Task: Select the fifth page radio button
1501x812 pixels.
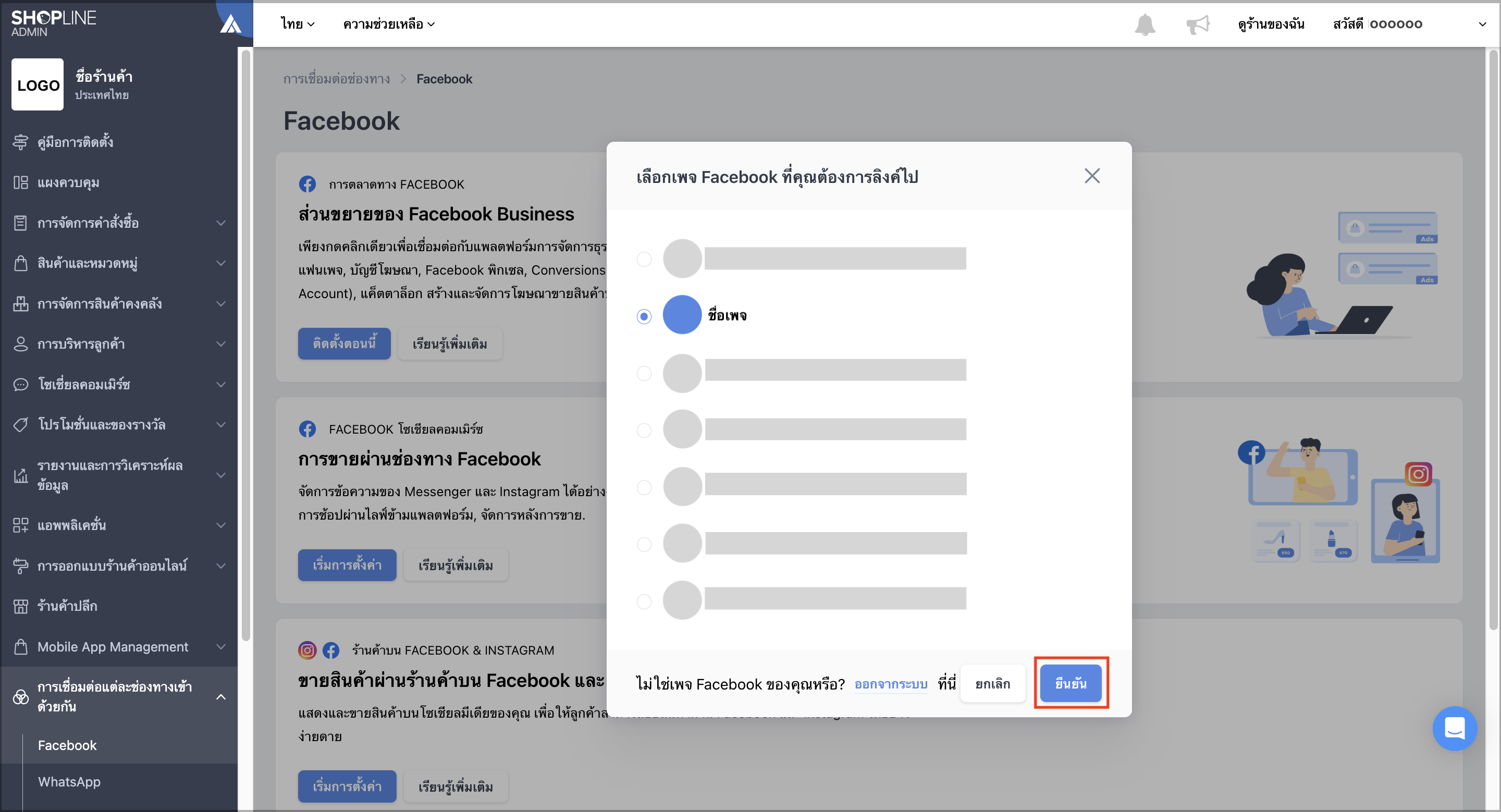Action: tap(644, 487)
